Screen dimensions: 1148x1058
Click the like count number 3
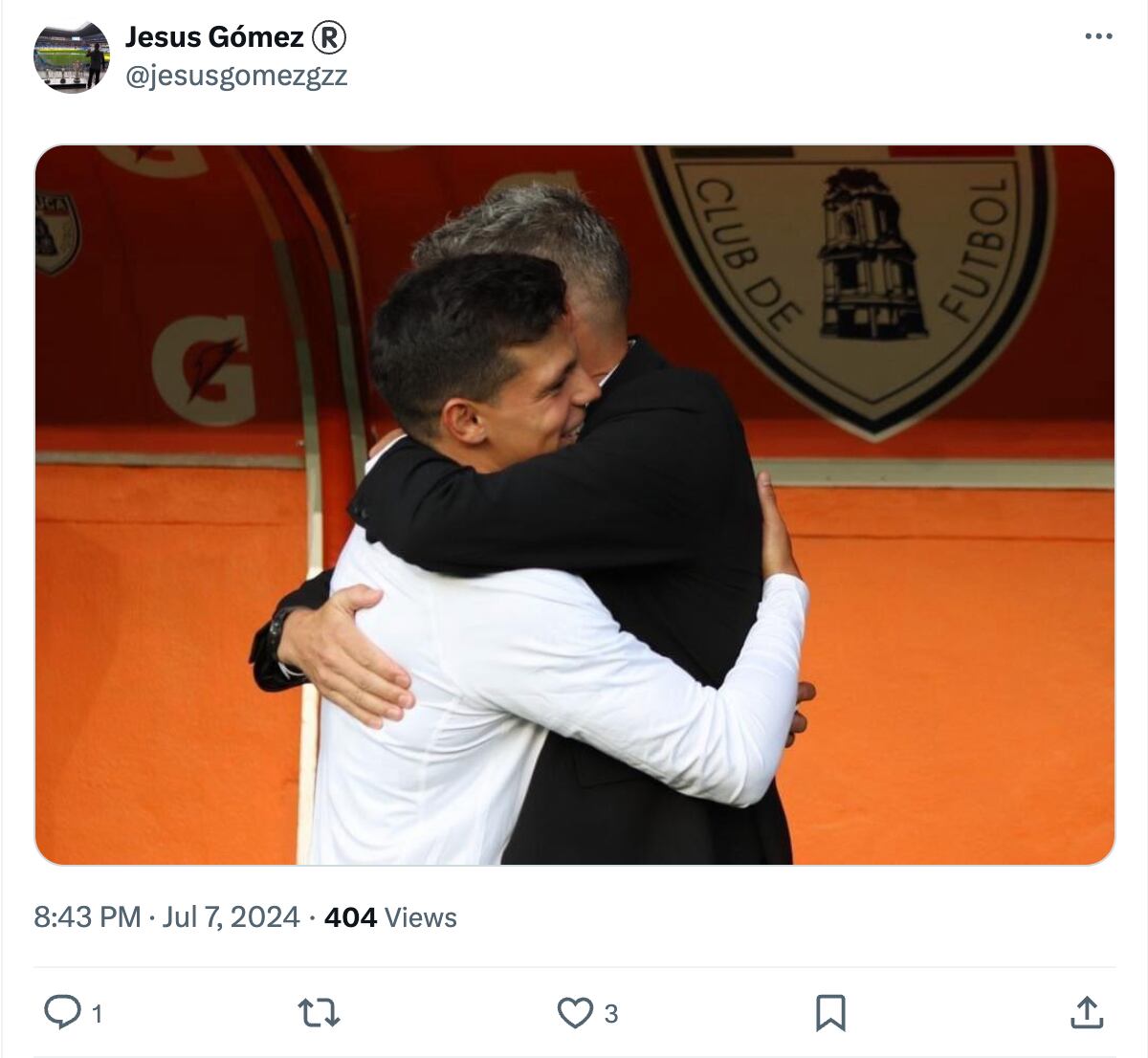(611, 1014)
